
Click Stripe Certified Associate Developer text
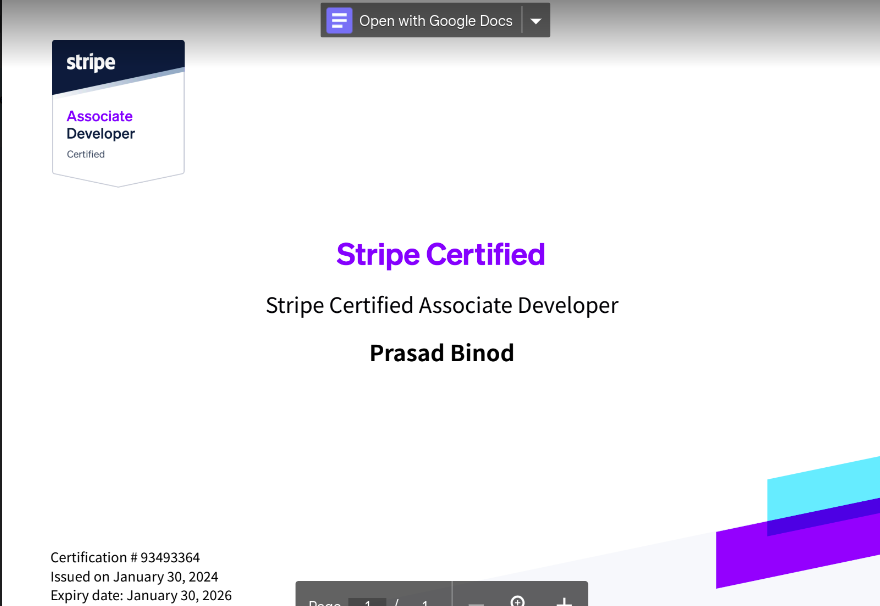coord(442,306)
